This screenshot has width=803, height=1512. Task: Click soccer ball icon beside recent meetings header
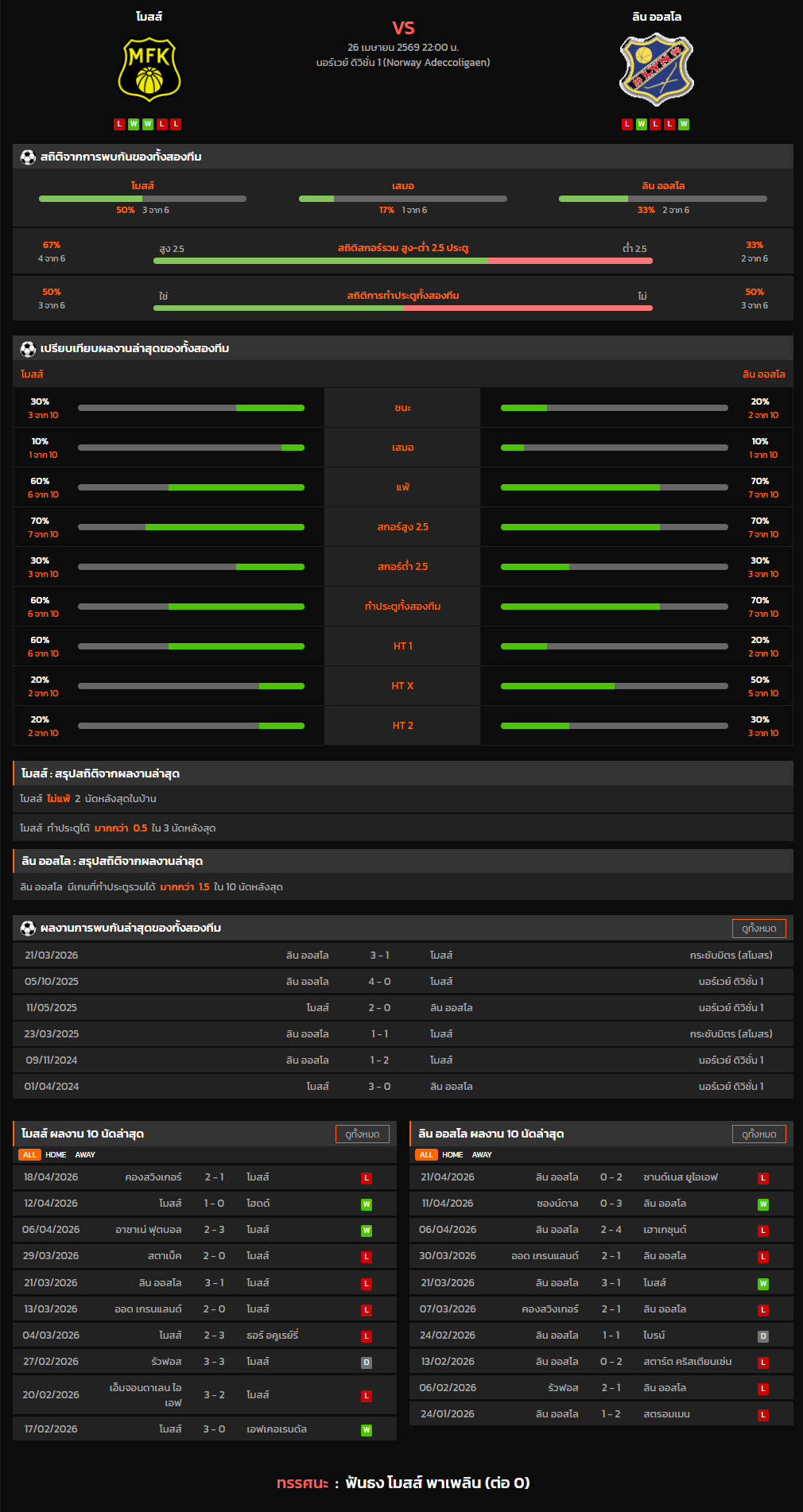(x=28, y=928)
